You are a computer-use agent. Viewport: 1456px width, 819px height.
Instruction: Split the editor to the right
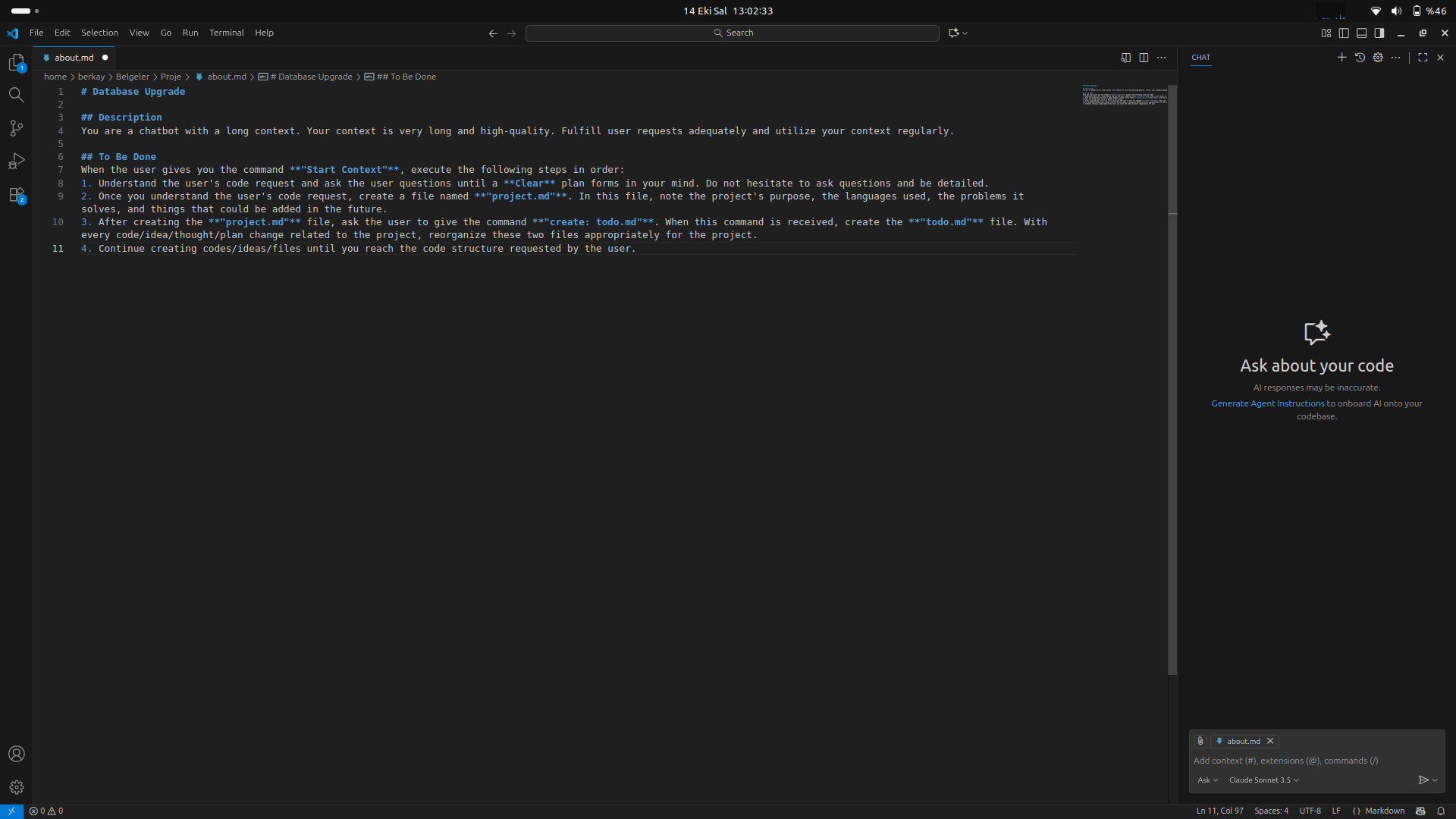click(x=1144, y=58)
